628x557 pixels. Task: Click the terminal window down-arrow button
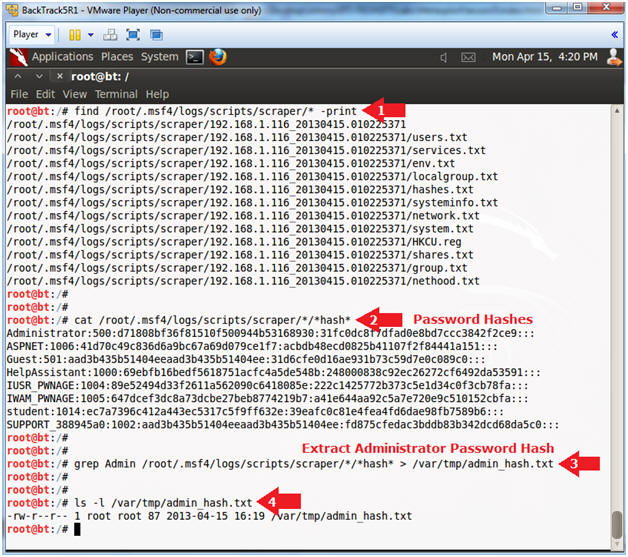coord(39,76)
